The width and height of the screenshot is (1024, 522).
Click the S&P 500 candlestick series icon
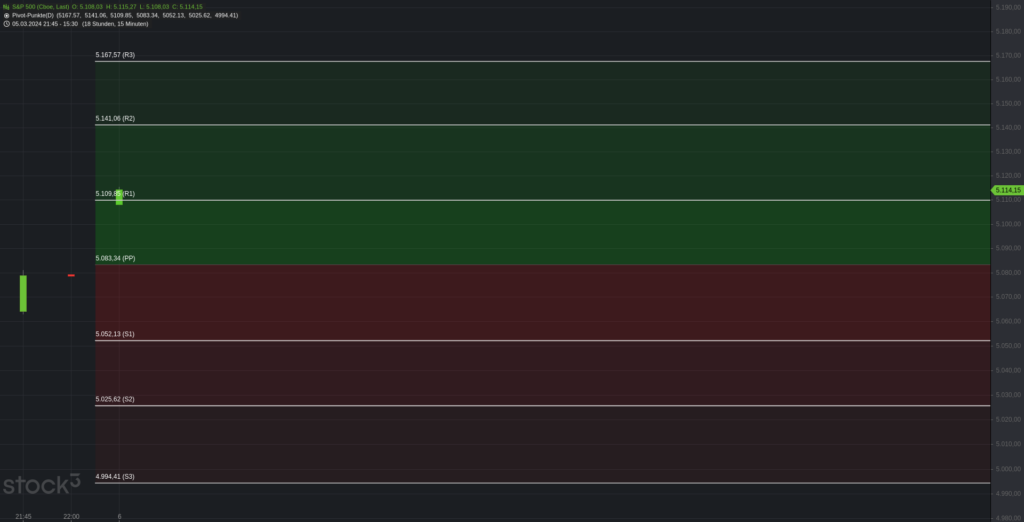[6, 7]
